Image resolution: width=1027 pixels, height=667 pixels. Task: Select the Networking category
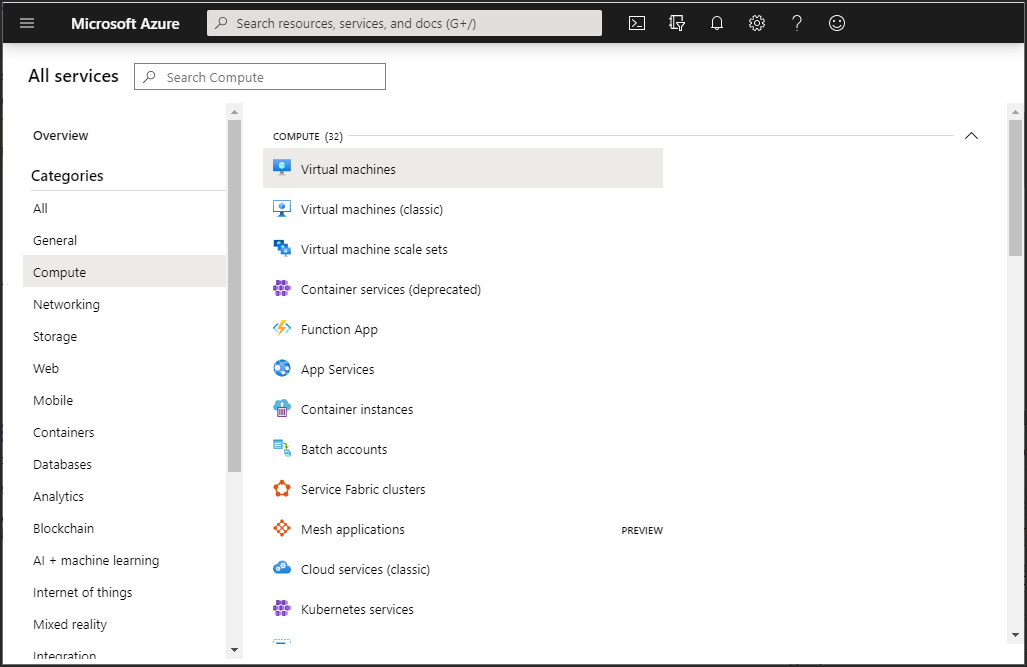pos(124,305)
